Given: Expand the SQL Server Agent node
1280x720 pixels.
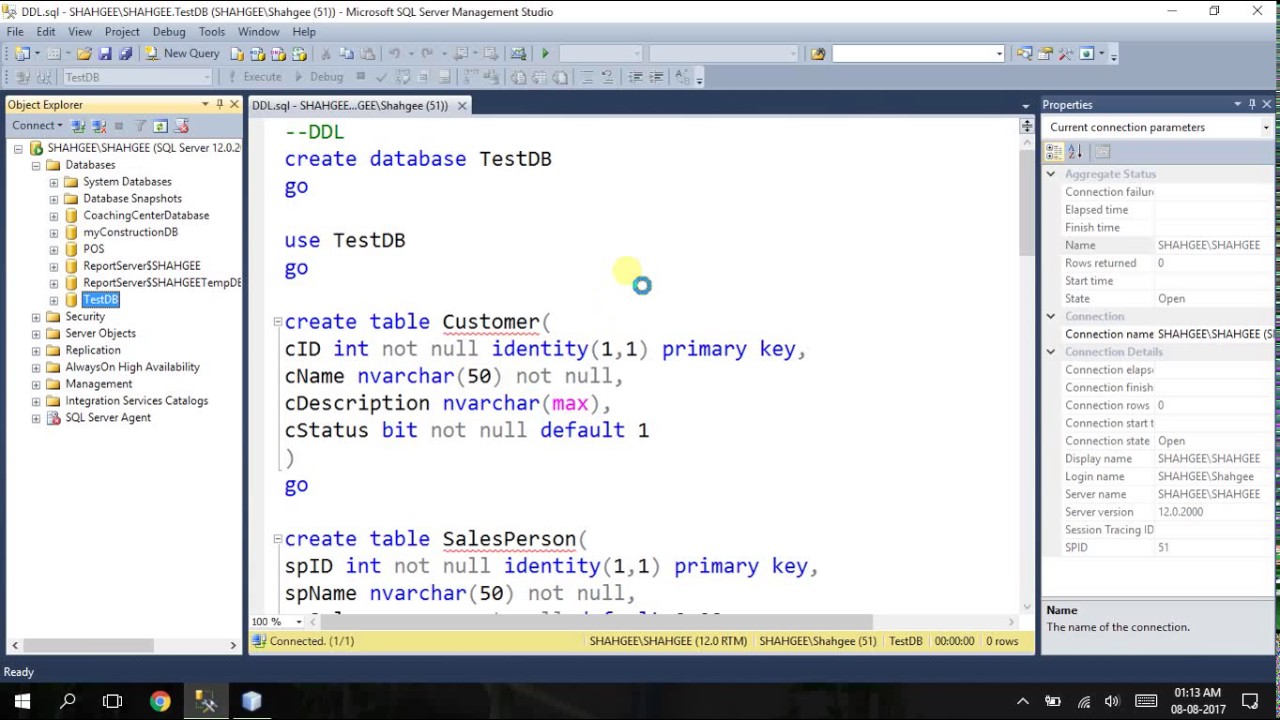Looking at the screenshot, I should pos(36,418).
